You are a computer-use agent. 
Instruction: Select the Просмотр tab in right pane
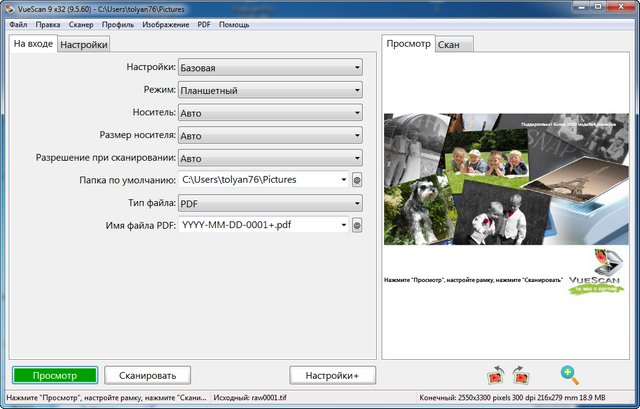coord(409,44)
